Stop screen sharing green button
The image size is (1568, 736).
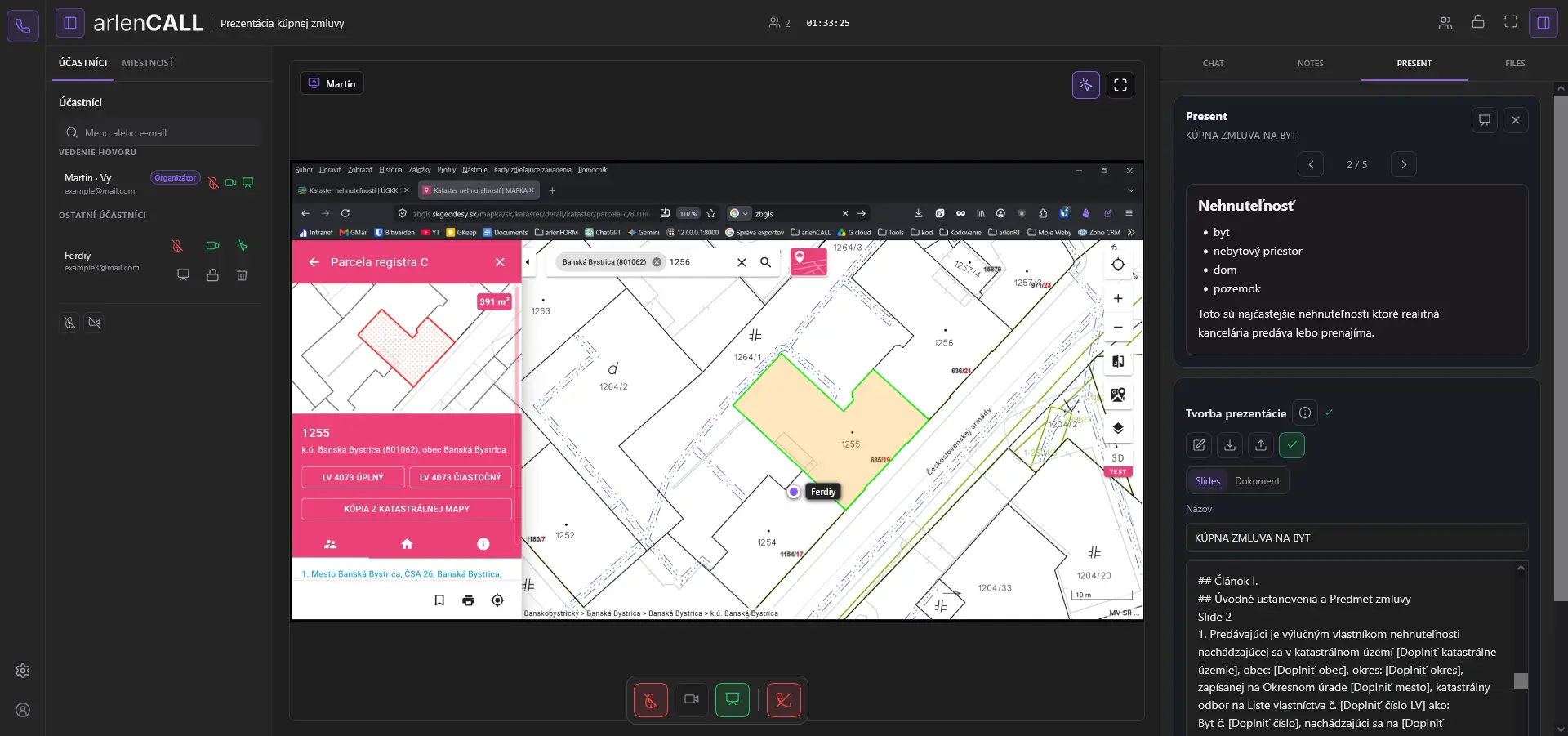click(733, 700)
